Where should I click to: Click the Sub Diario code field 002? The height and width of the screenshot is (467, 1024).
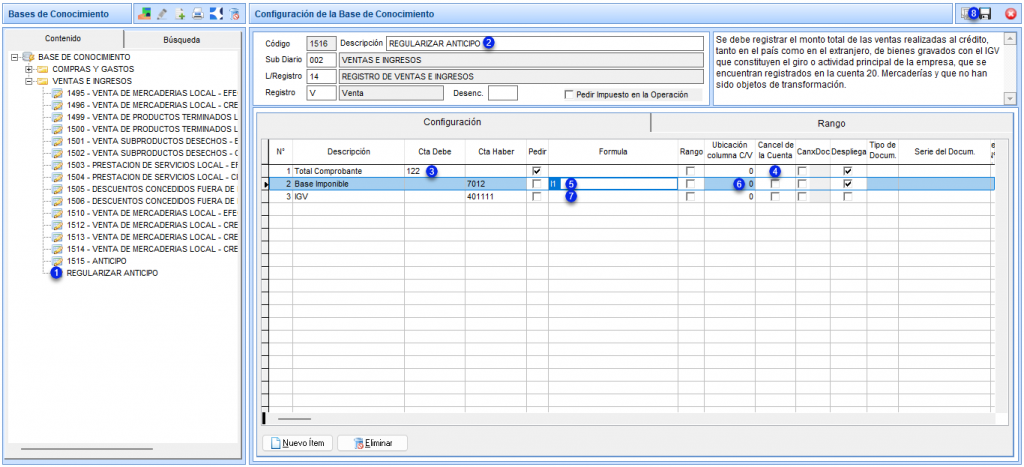[x=321, y=60]
